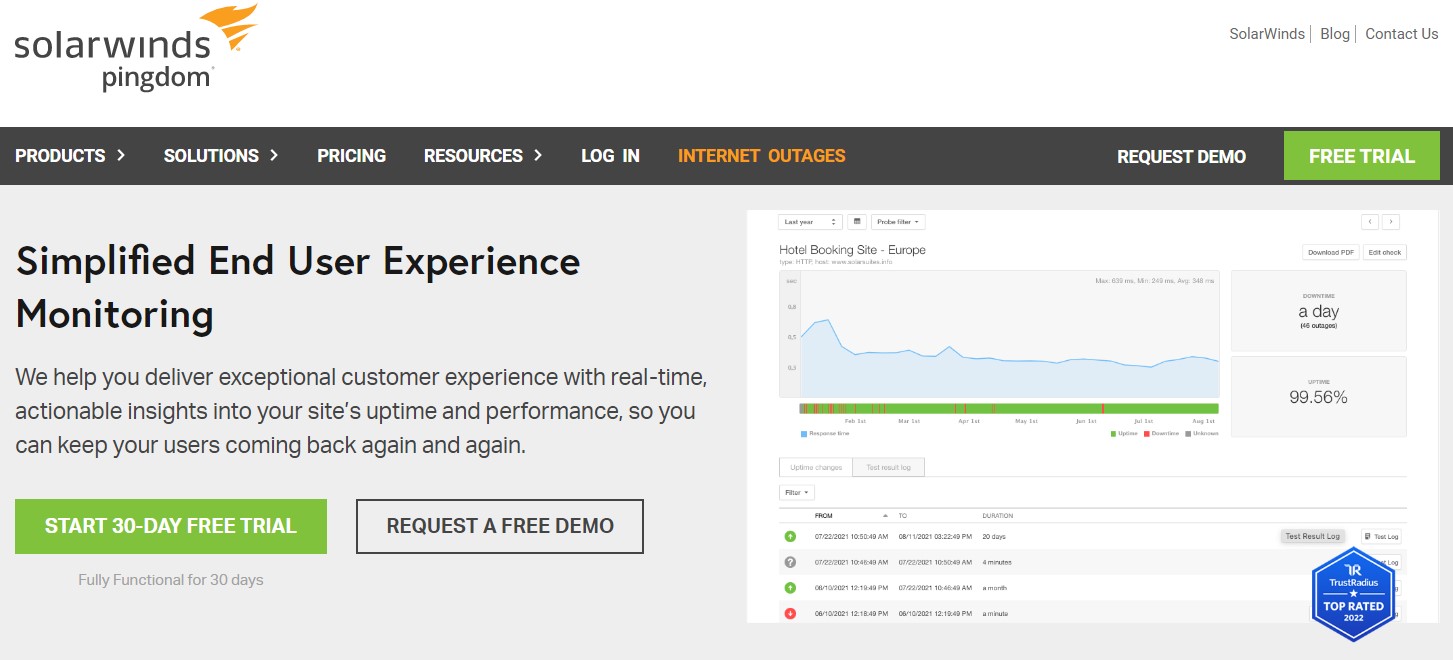Click START 30-DAY FREE TRIAL button
This screenshot has height=660, width=1453.
(x=171, y=526)
